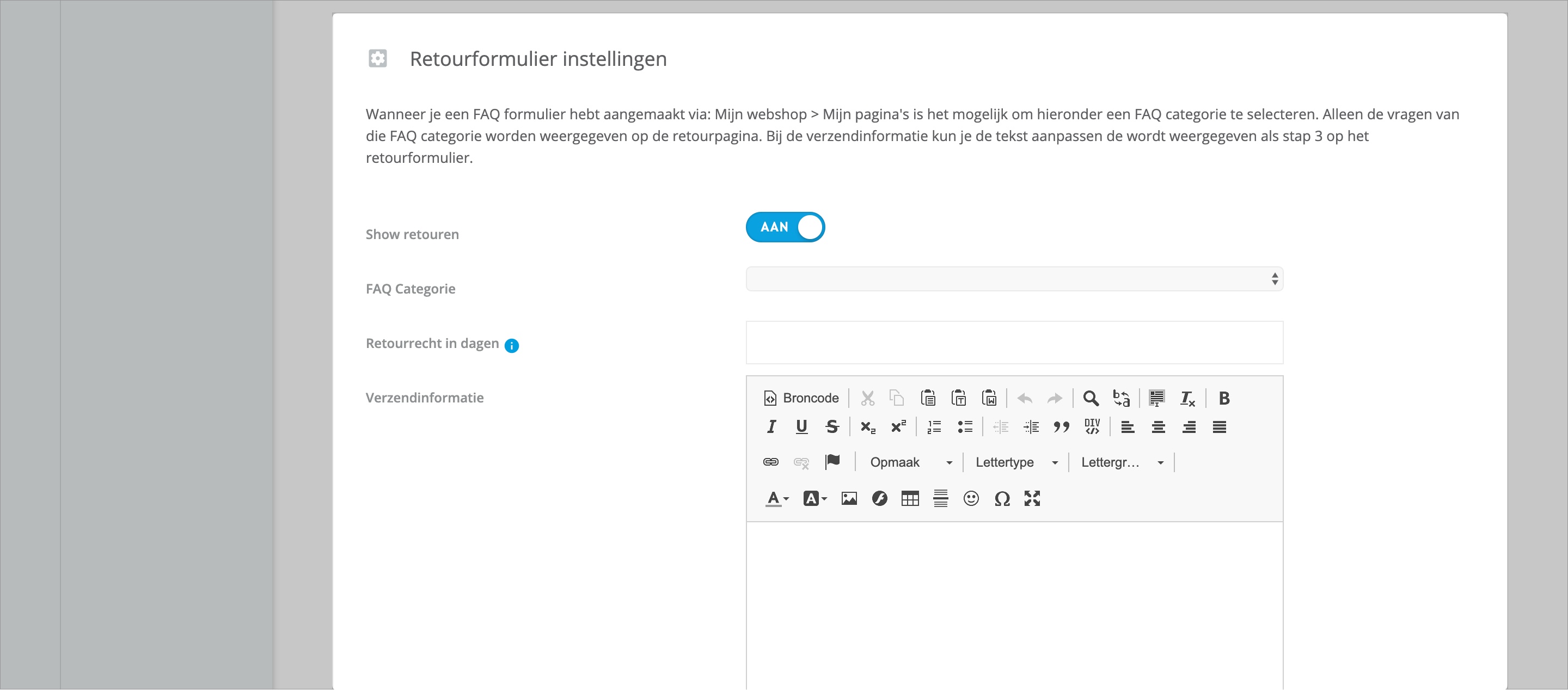The width and height of the screenshot is (1568, 690).
Task: Open Find with the magnifier icon
Action: [1091, 398]
